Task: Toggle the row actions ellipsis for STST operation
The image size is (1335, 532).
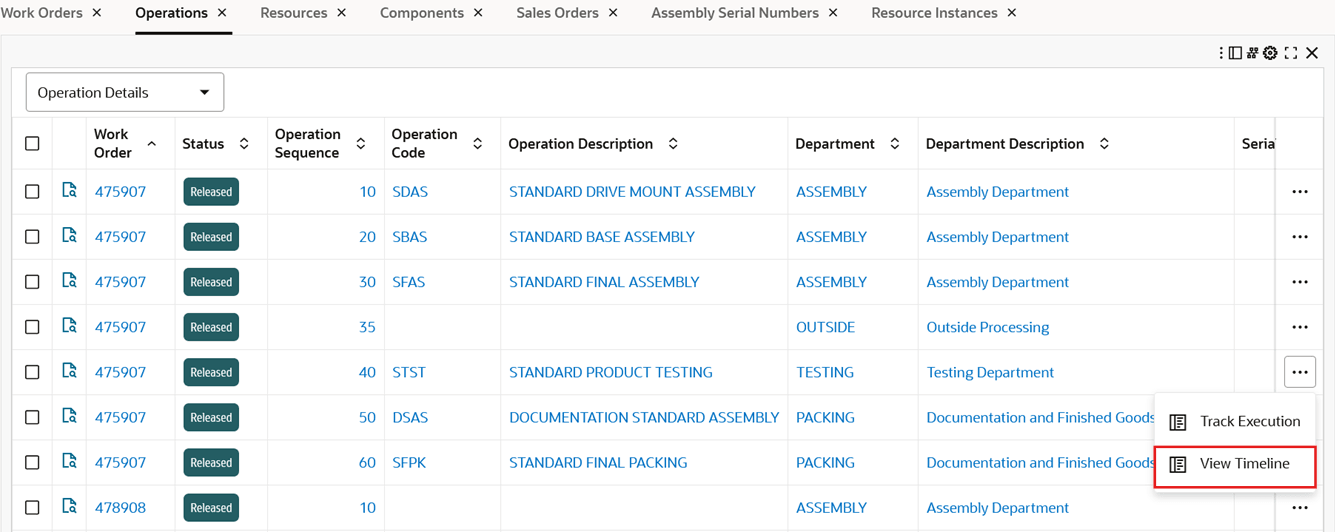Action: (1300, 372)
